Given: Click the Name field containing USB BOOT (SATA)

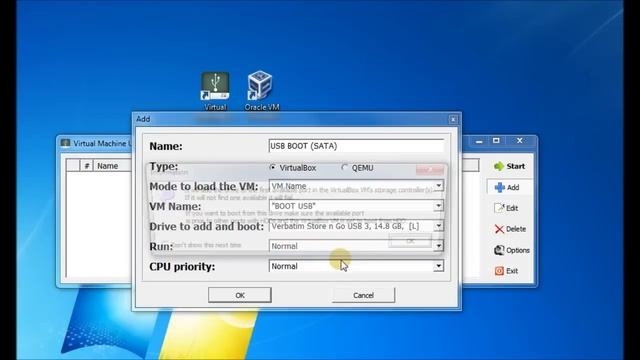Looking at the screenshot, I should coord(356,146).
